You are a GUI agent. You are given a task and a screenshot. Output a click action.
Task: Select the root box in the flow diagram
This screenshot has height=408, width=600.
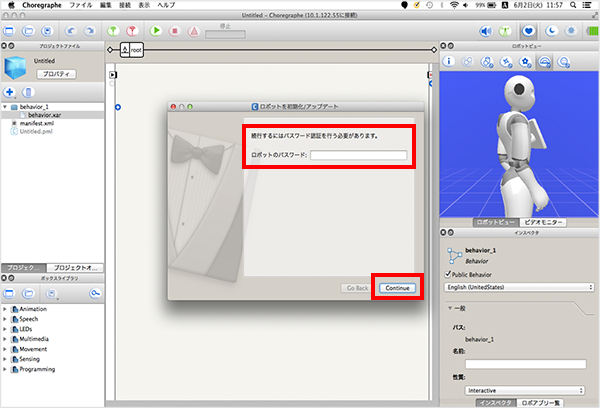(132, 50)
